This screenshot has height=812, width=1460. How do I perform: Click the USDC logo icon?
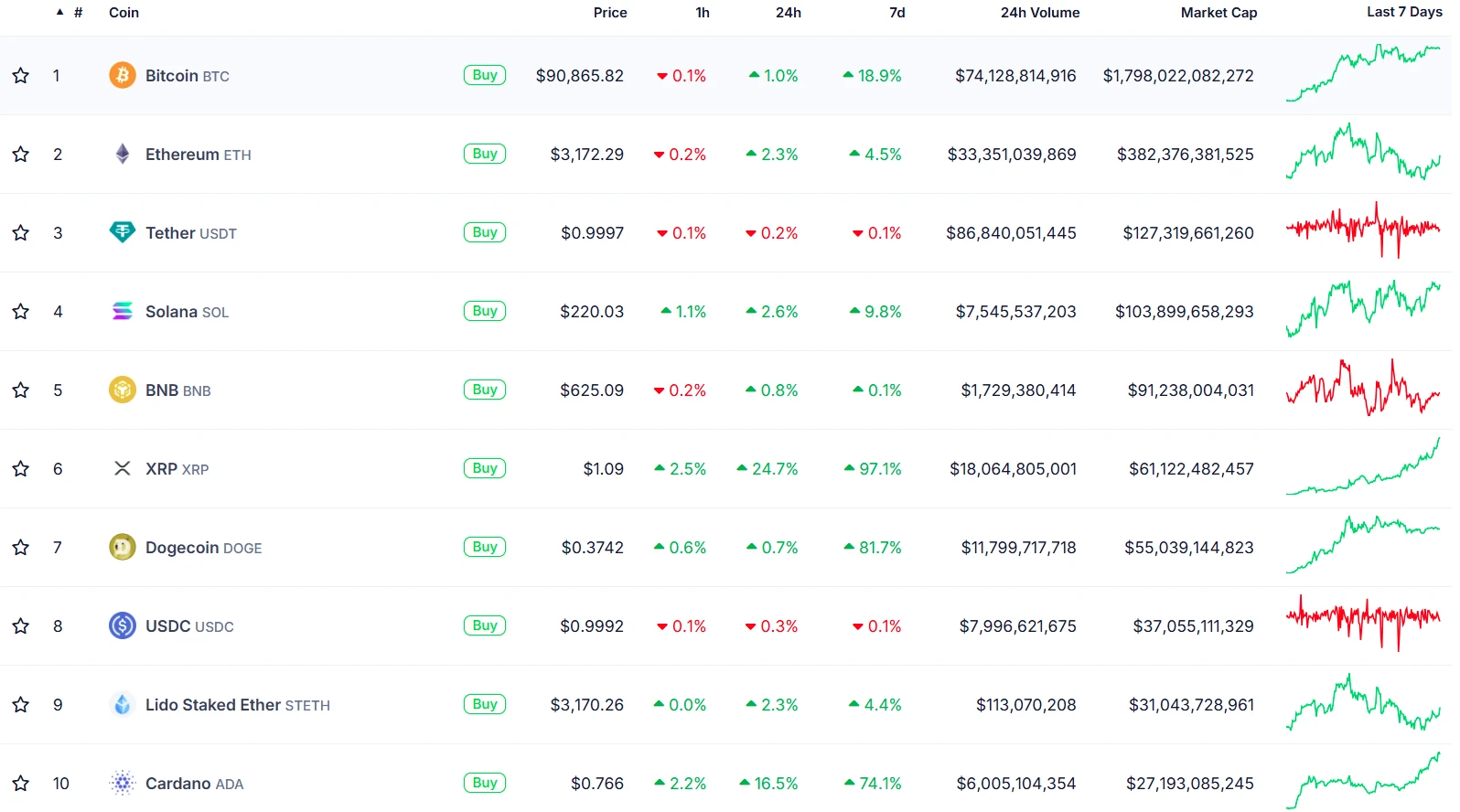(123, 625)
